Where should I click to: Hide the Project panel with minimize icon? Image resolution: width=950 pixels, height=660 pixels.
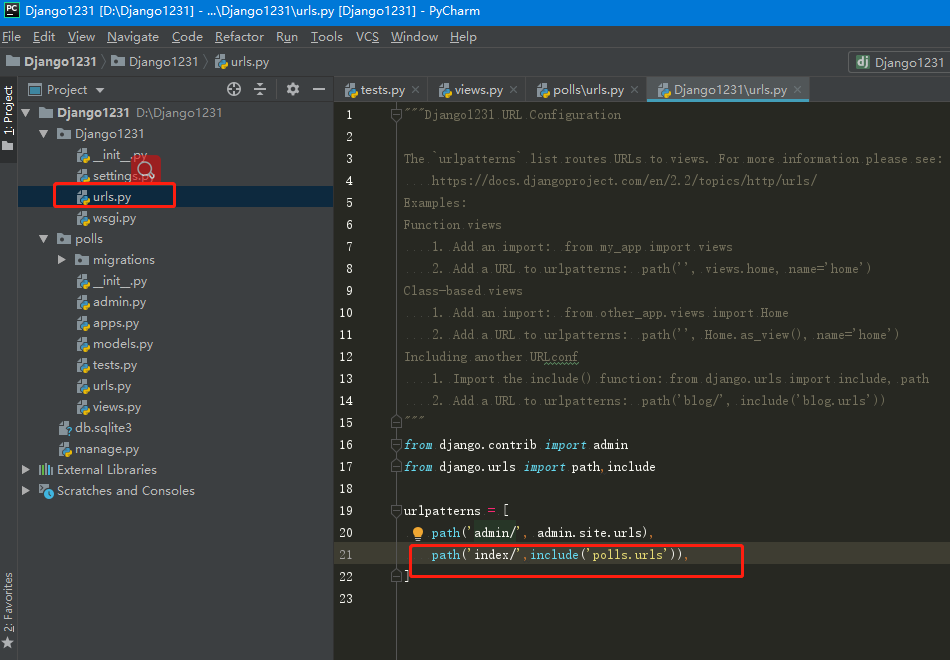319,89
